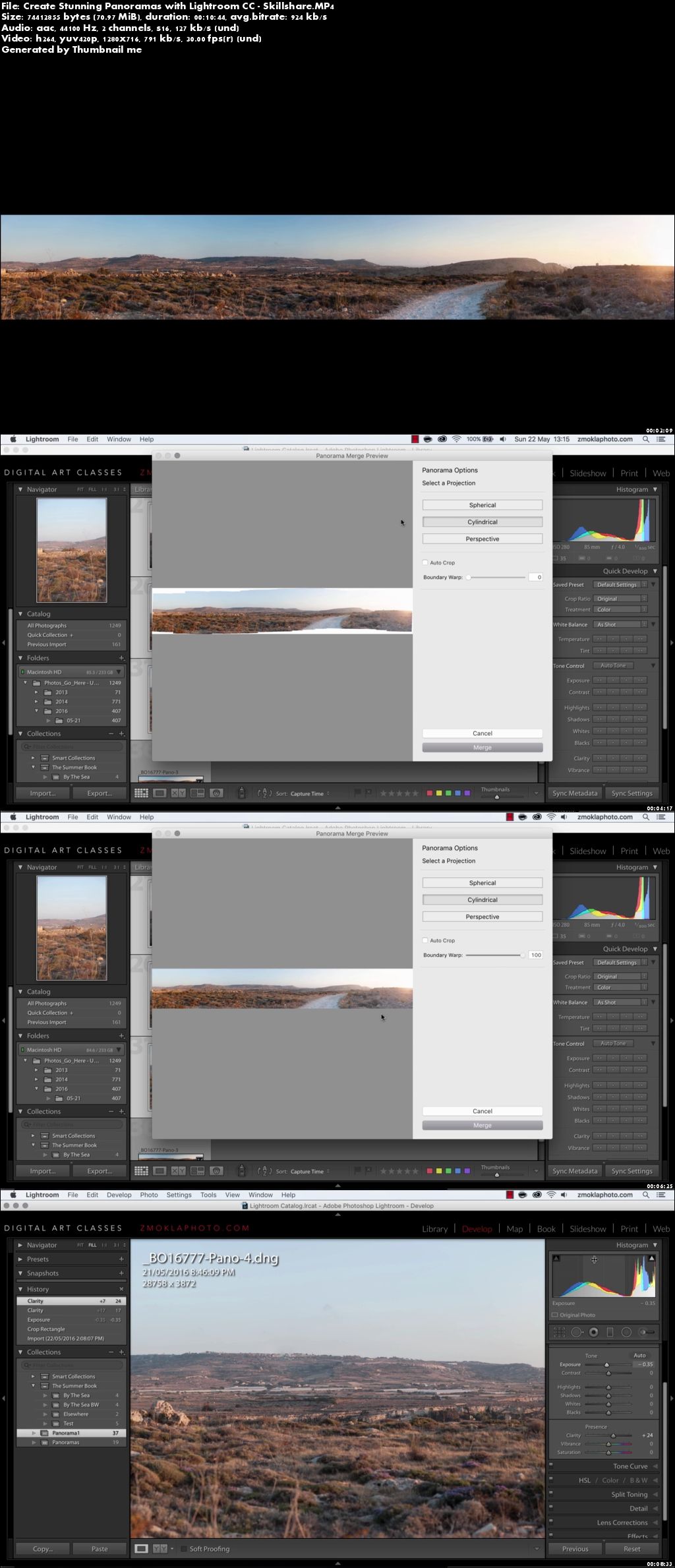
Task: Click Spotlight search icon beside zmoklaphoto.com at 13:15
Action: click(645, 439)
